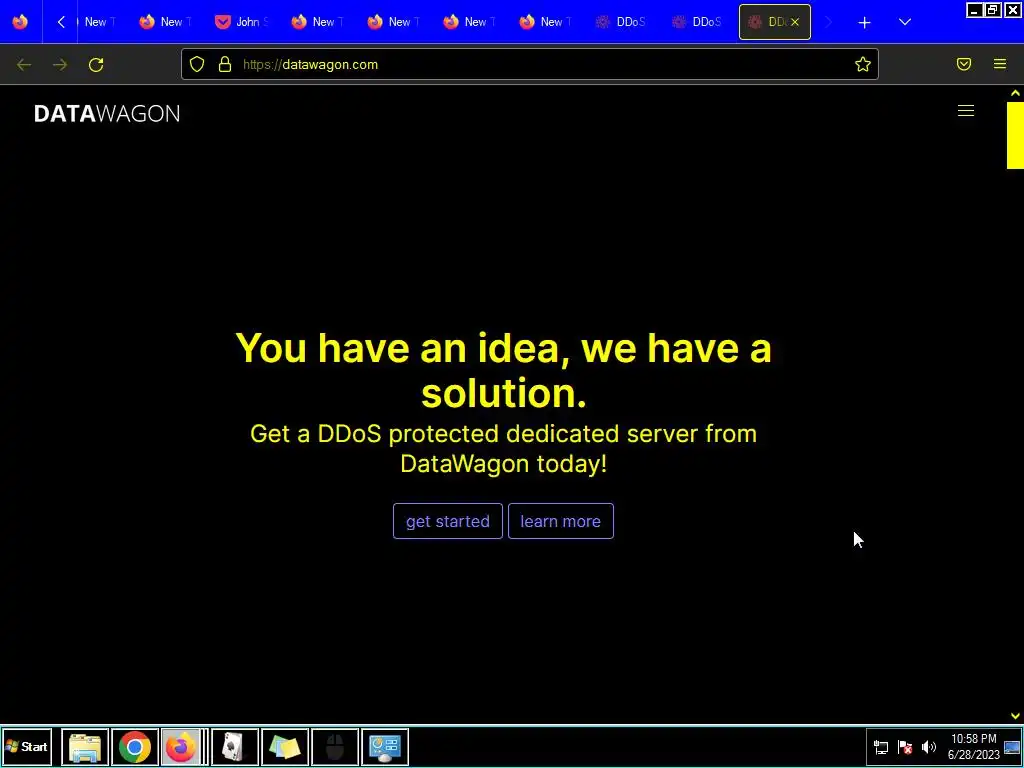This screenshot has width=1024, height=768.
Task: Click headline "You have an idea, we have a solution."
Action: pyautogui.click(x=504, y=370)
